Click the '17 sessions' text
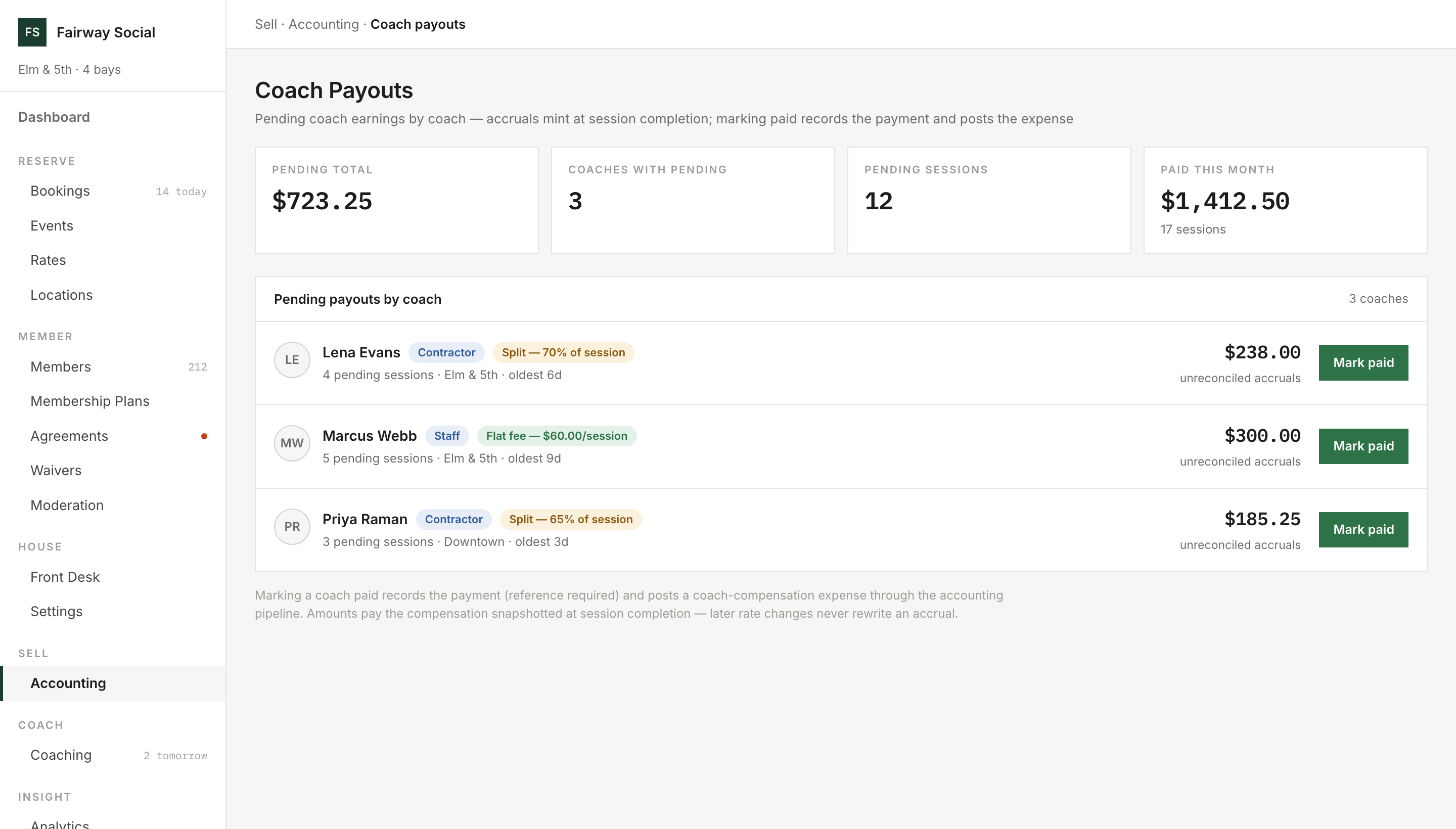This screenshot has height=829, width=1456. point(1193,229)
